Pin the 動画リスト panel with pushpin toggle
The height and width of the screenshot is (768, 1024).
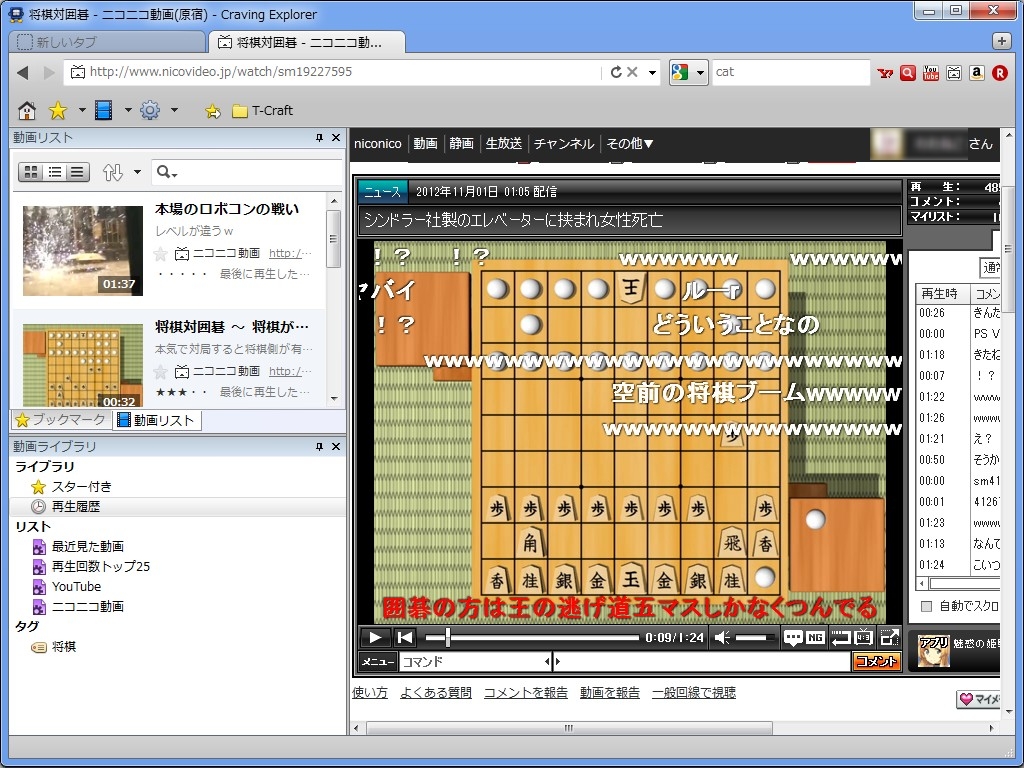coord(319,137)
